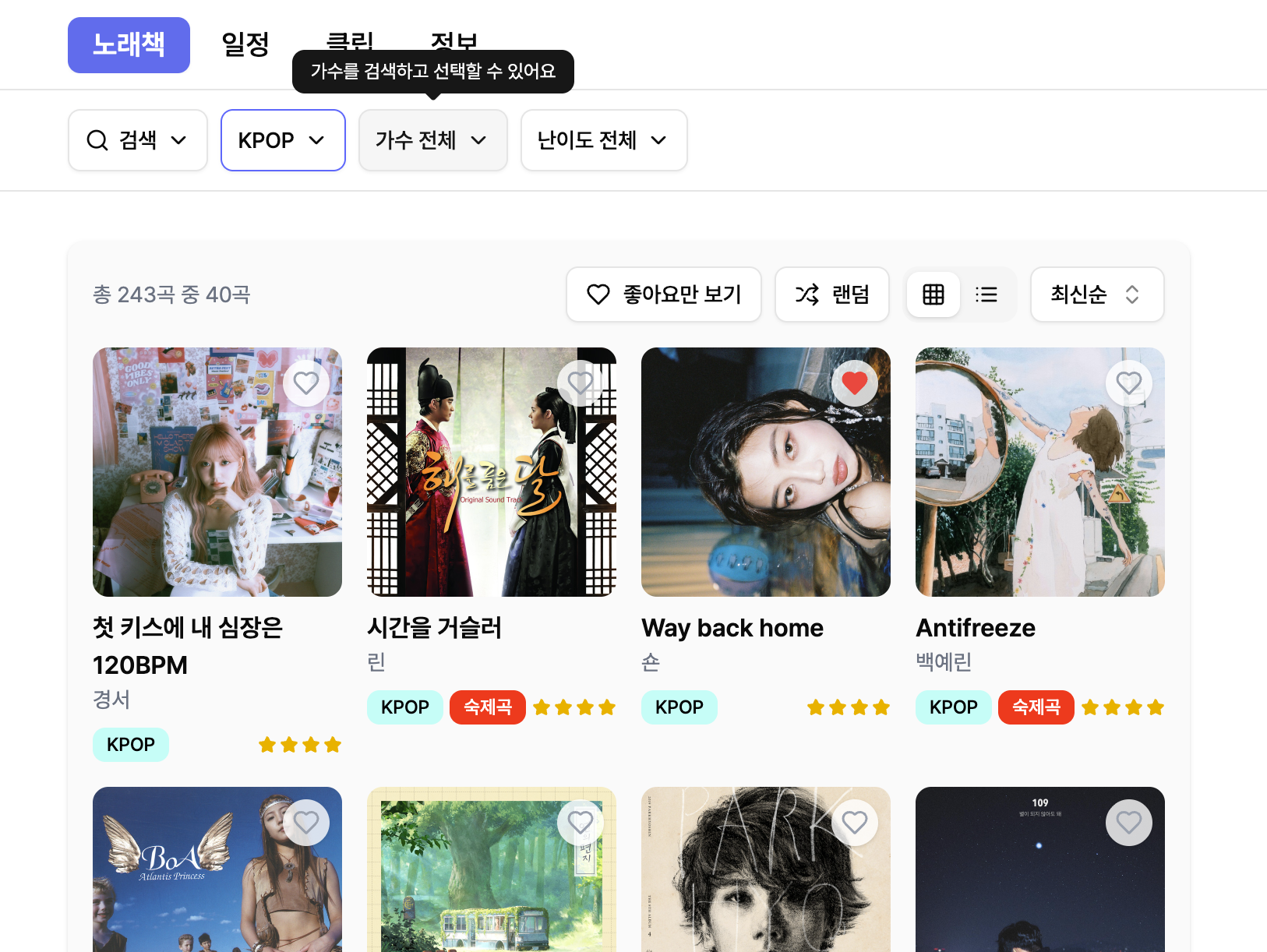The height and width of the screenshot is (952, 1267).
Task: Toggle heart on the forest bus album card
Action: (581, 823)
